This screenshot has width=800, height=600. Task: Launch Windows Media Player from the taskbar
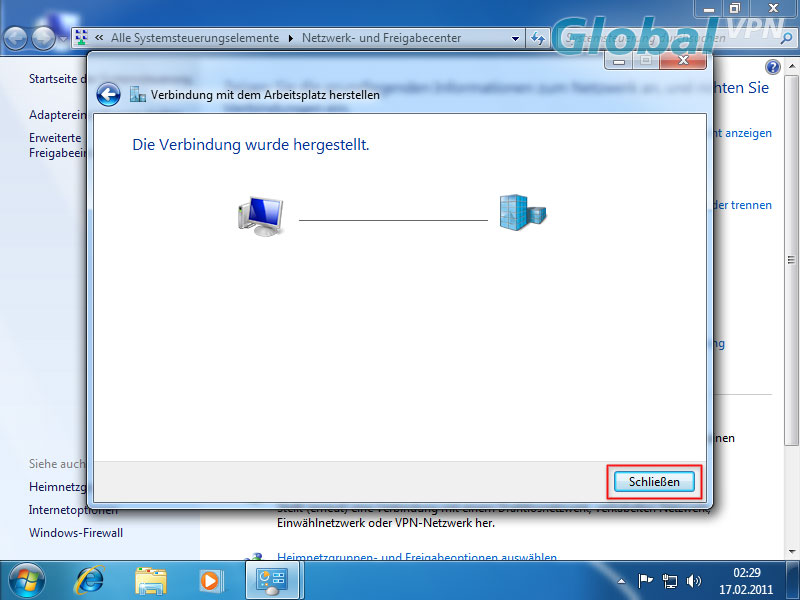click(x=210, y=579)
